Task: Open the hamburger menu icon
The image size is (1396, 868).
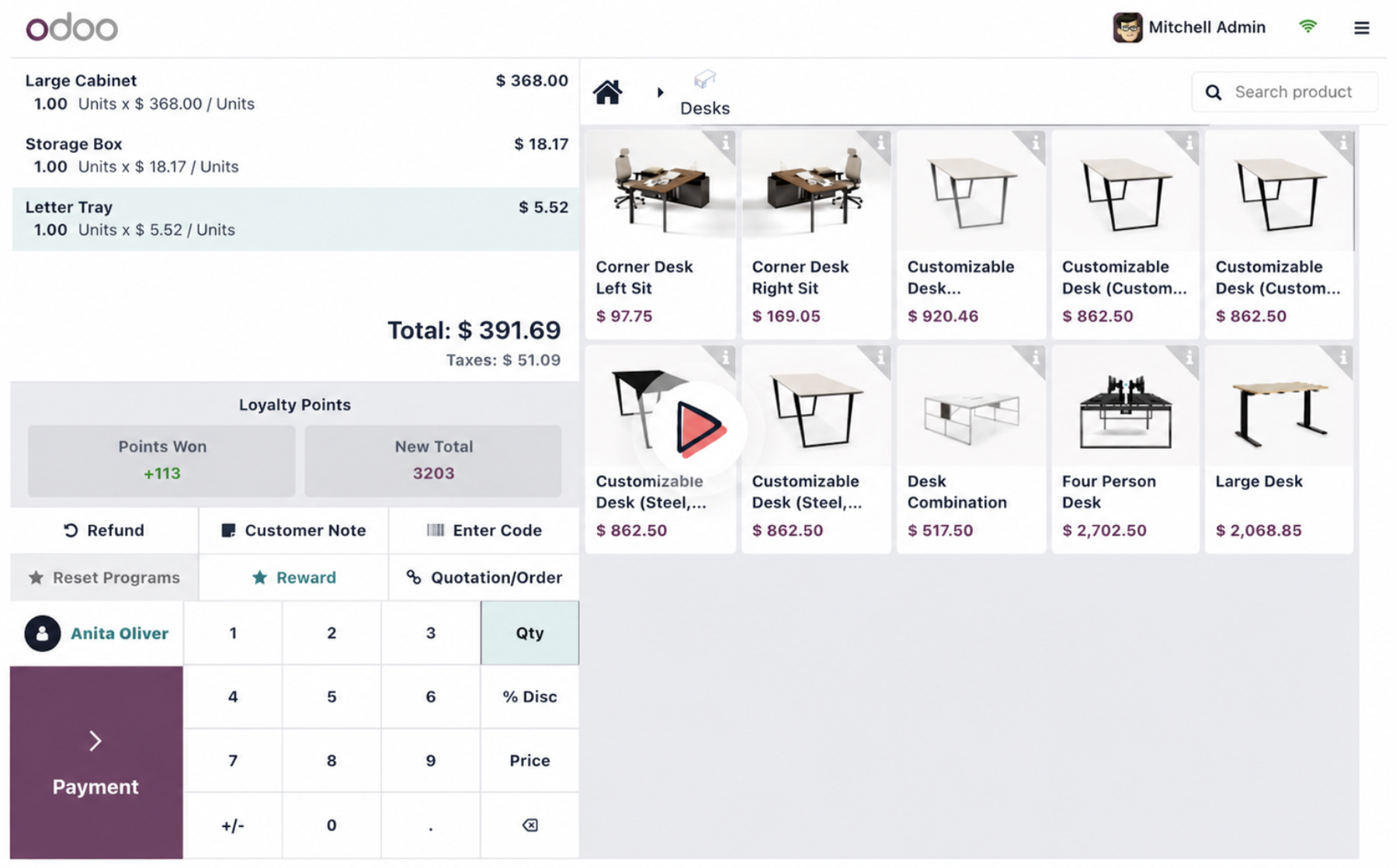Action: point(1361,28)
